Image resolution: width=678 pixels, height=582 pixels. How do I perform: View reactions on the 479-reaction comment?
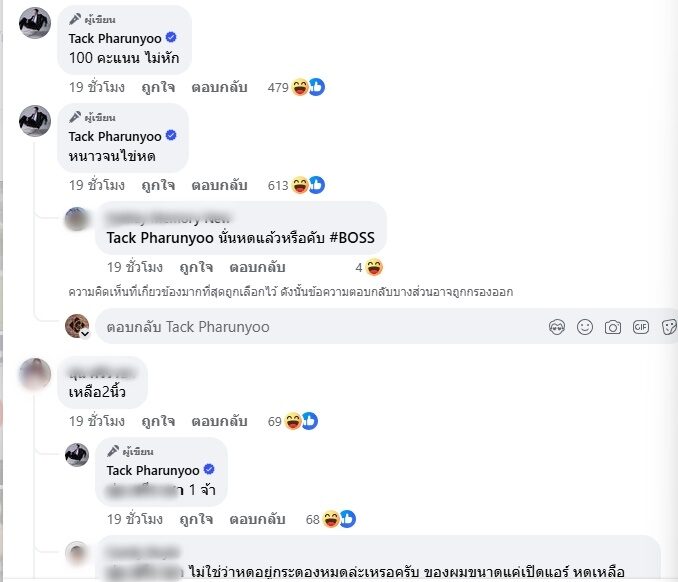(296, 87)
